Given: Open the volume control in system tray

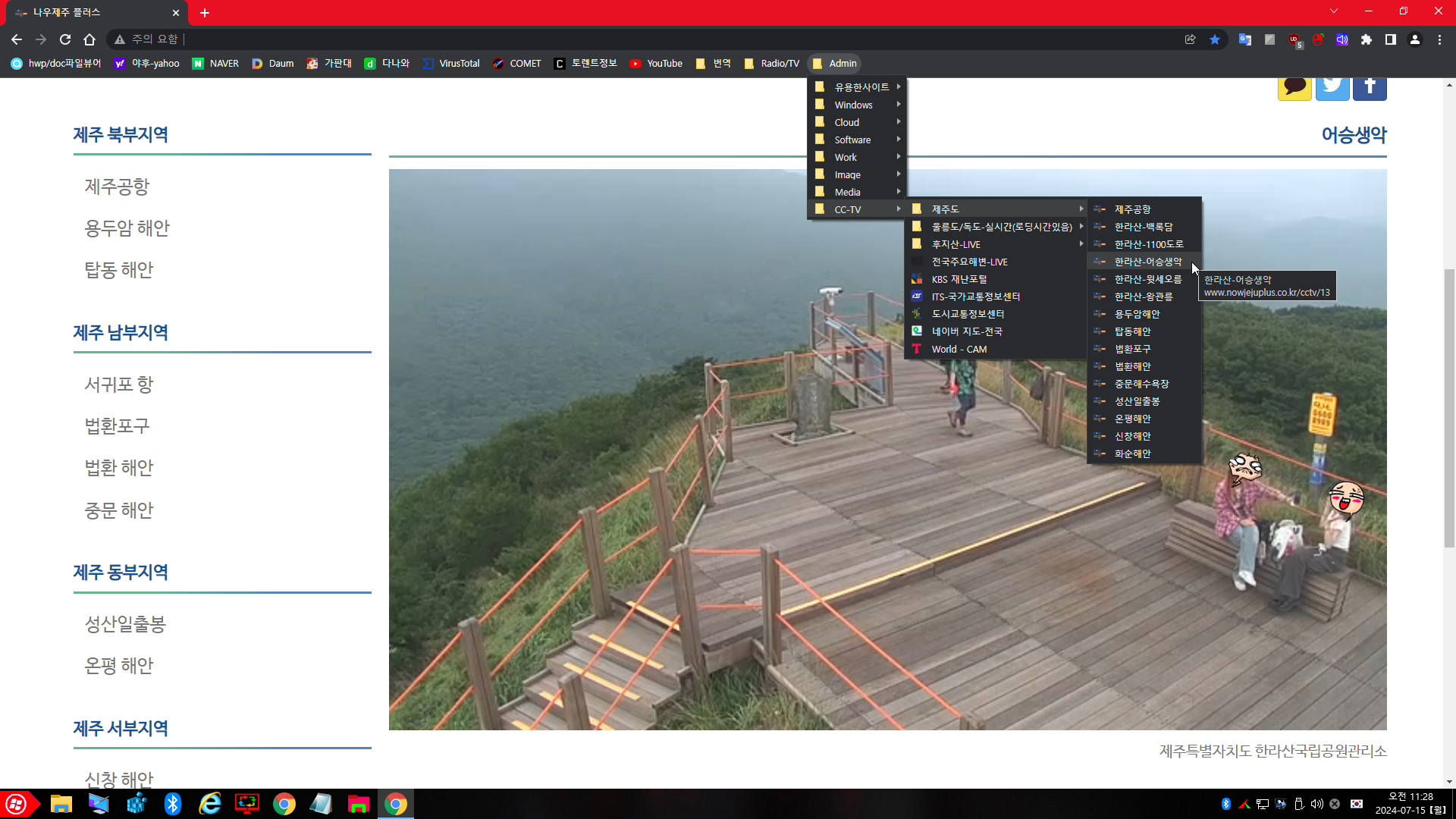Looking at the screenshot, I should coord(1317,804).
